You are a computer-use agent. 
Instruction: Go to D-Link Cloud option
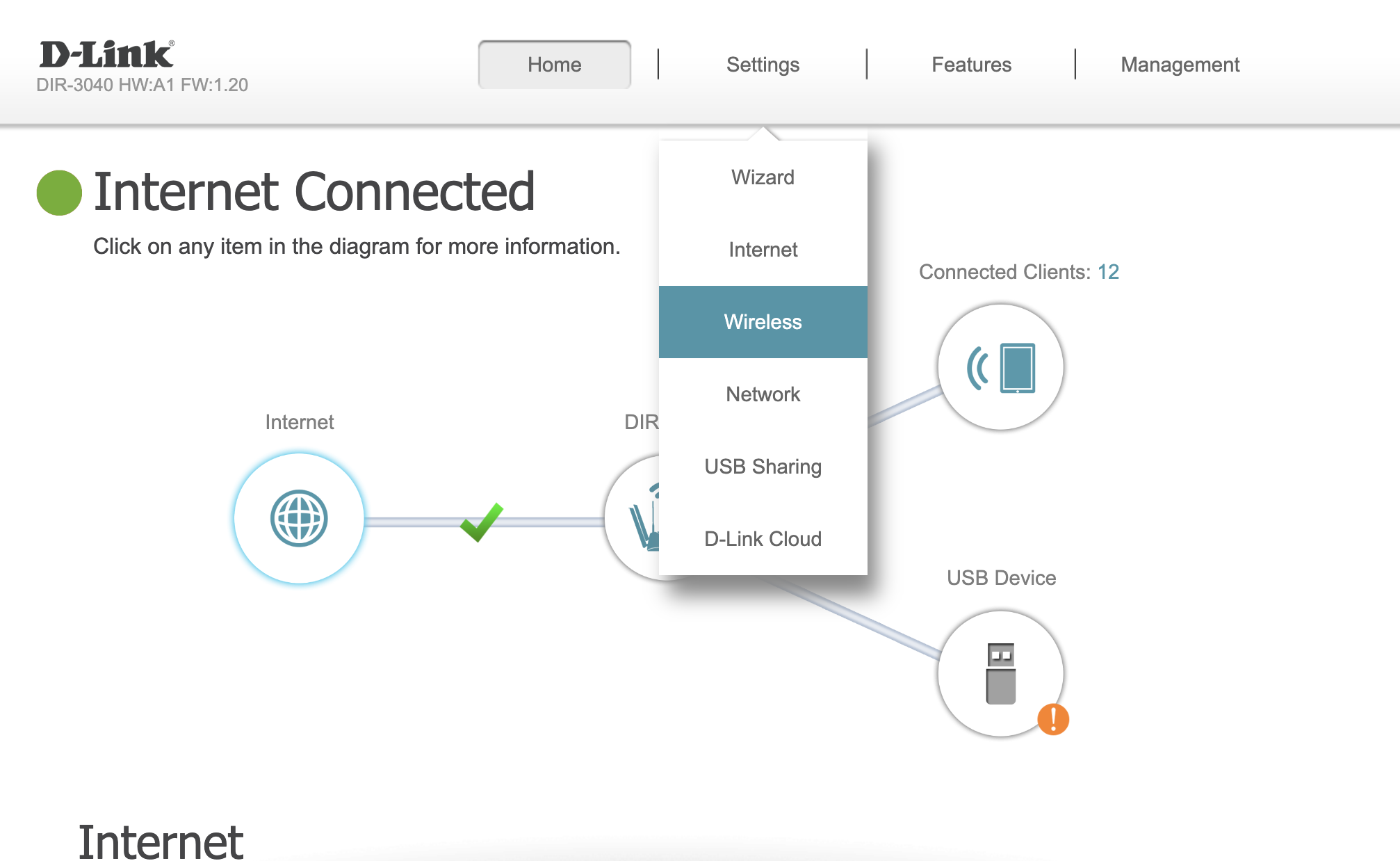[763, 539]
